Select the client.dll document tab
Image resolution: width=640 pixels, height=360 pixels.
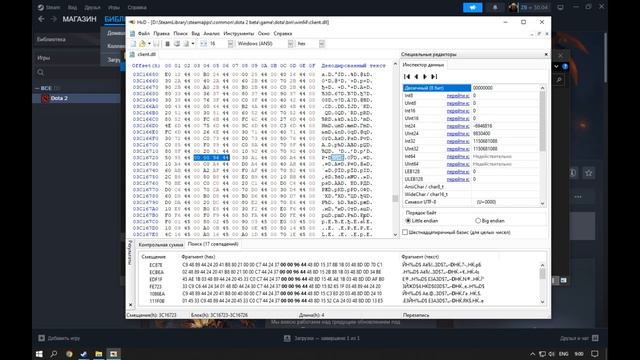click(143, 54)
